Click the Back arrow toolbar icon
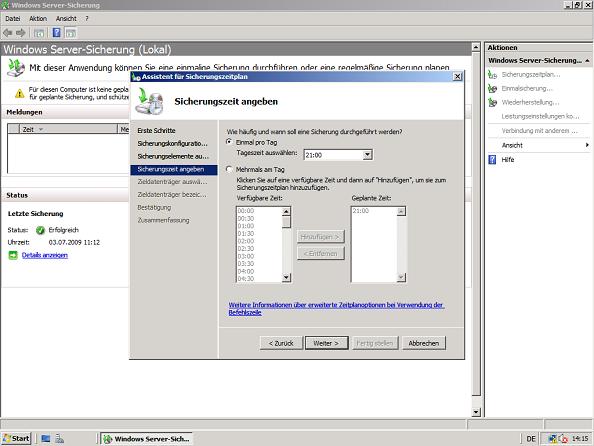Screen dimensions: 594x446 8,33
